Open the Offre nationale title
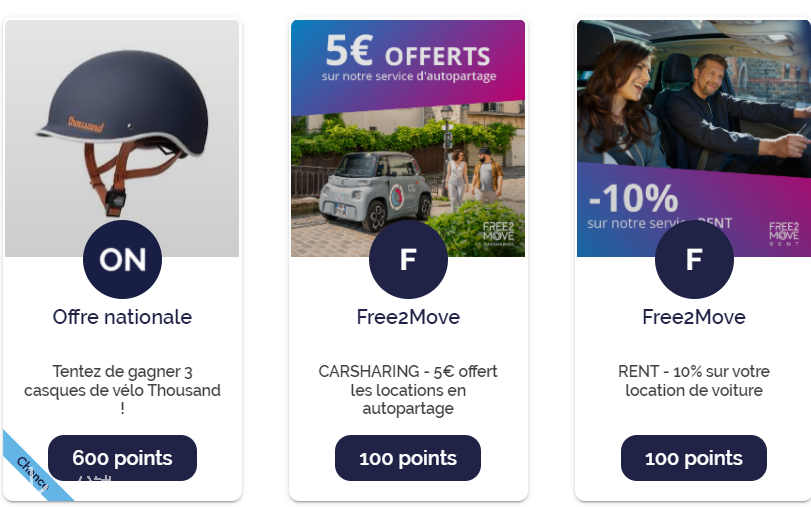 point(122,317)
